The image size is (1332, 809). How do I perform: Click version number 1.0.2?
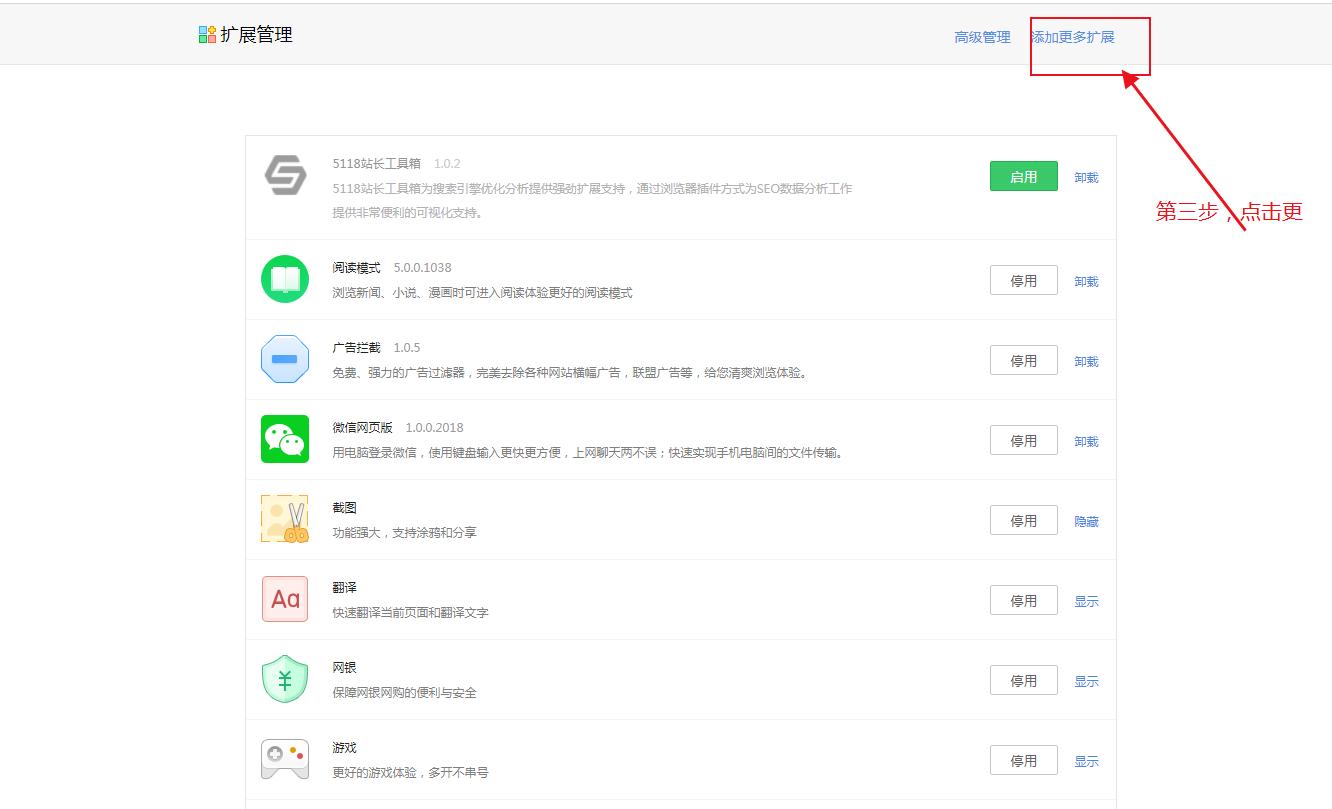447,163
